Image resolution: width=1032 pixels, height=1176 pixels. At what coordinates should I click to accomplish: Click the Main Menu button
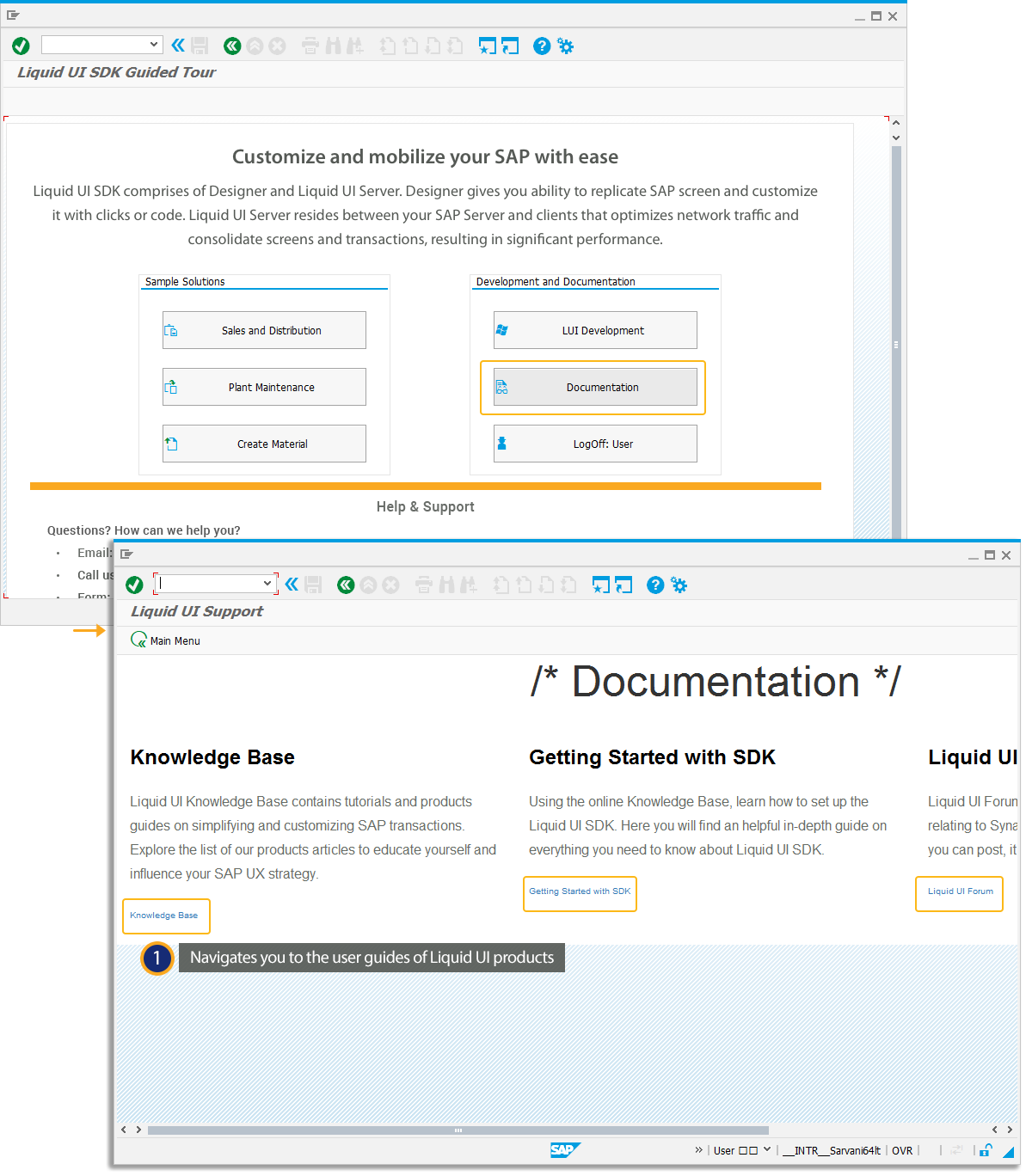pos(165,640)
